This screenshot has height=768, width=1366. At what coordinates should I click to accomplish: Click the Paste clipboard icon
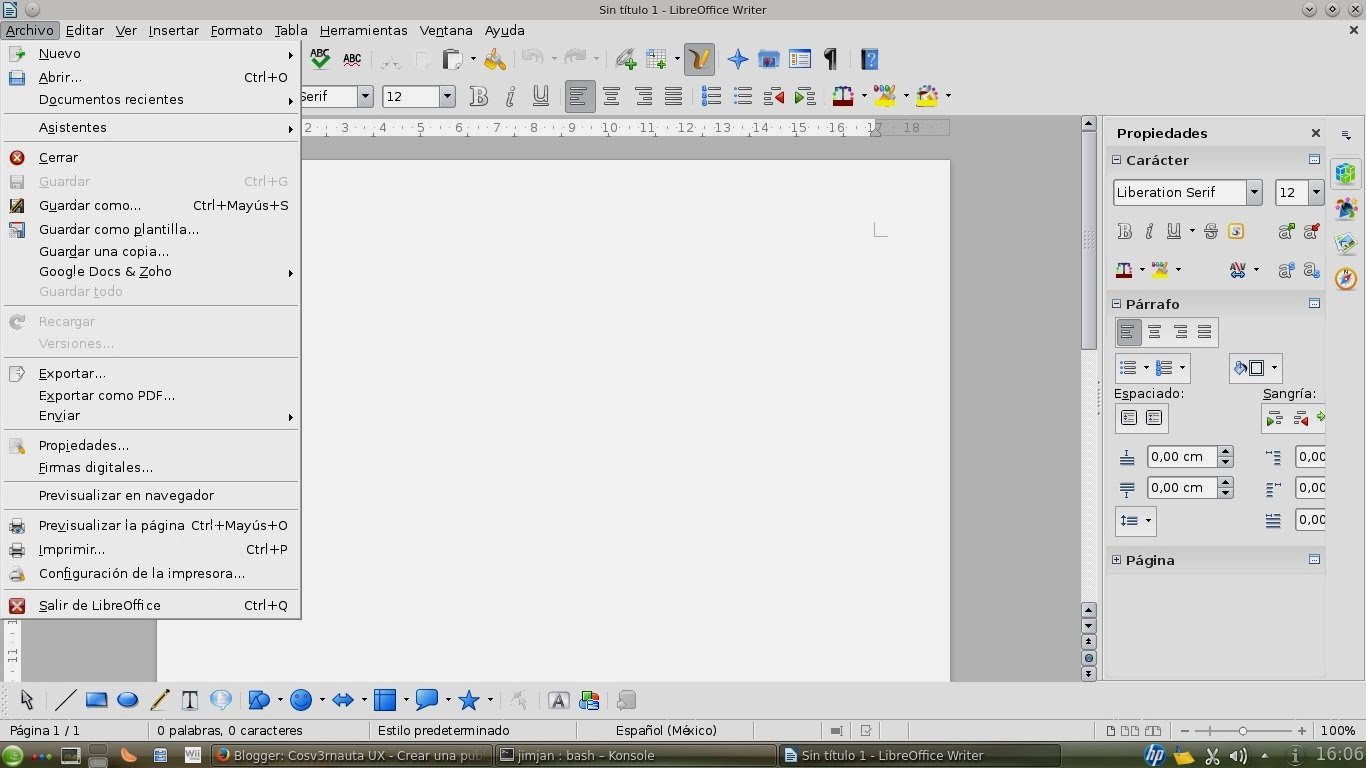[454, 59]
